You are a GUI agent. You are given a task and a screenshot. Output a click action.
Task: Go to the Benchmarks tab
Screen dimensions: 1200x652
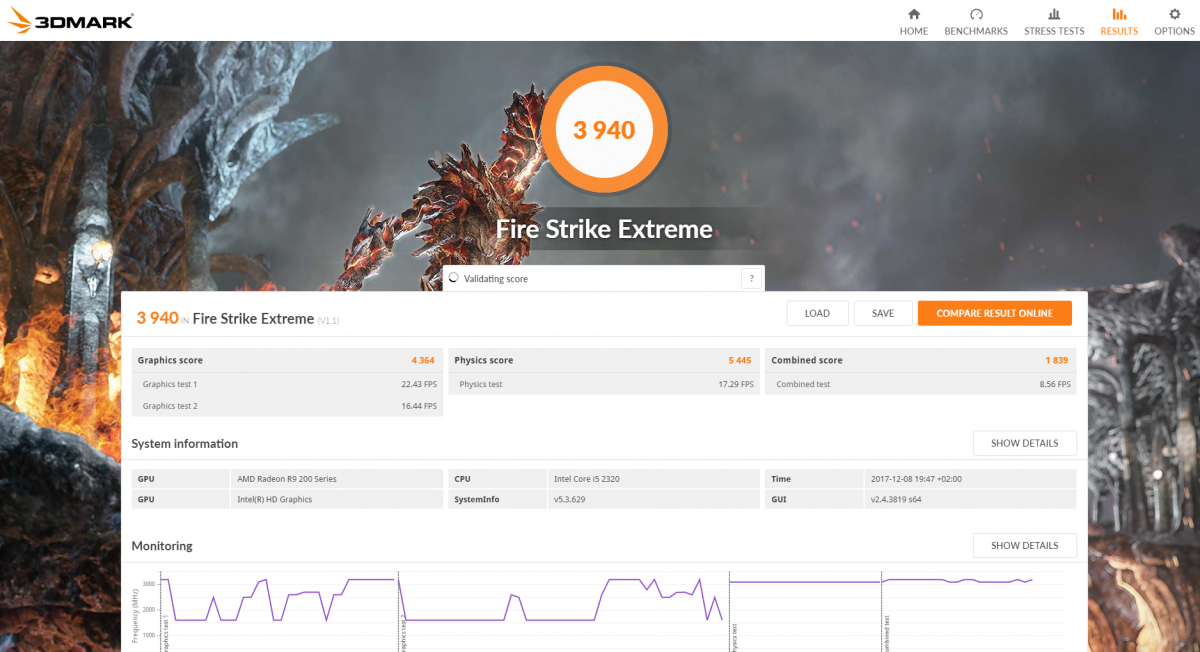pos(976,21)
